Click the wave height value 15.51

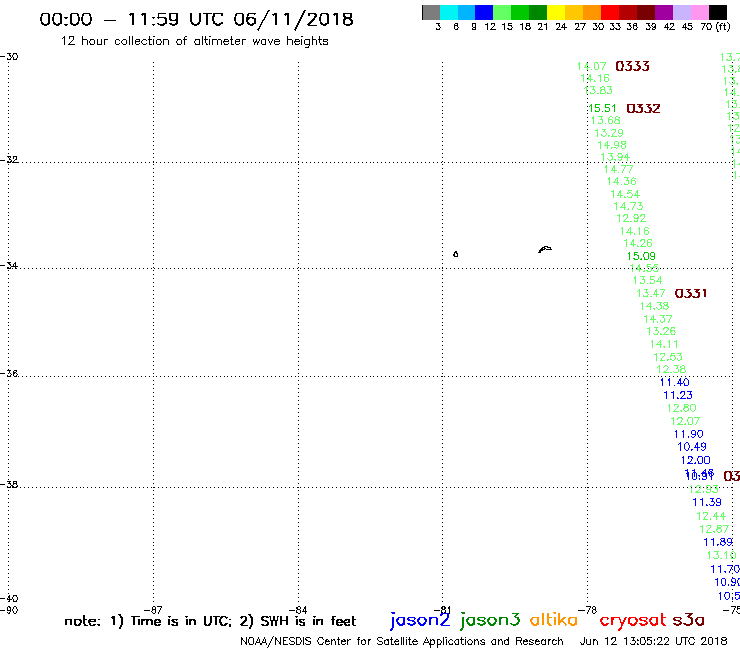pos(602,109)
